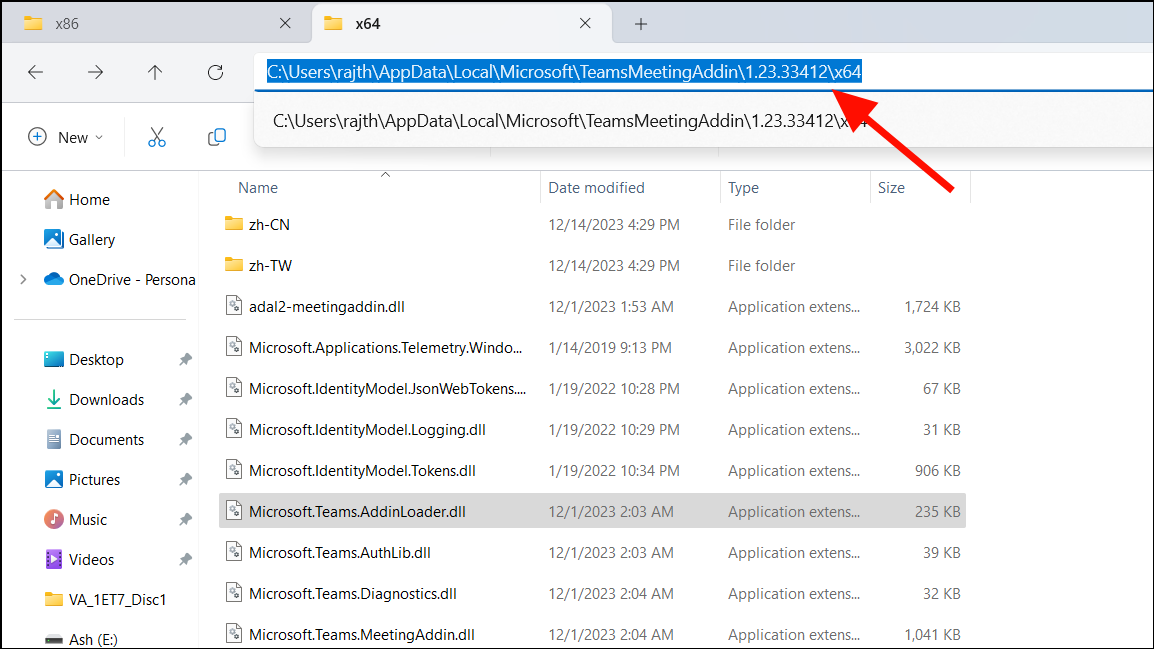Select Microsoft.Teams.Diagnostics.dll file

592,593
